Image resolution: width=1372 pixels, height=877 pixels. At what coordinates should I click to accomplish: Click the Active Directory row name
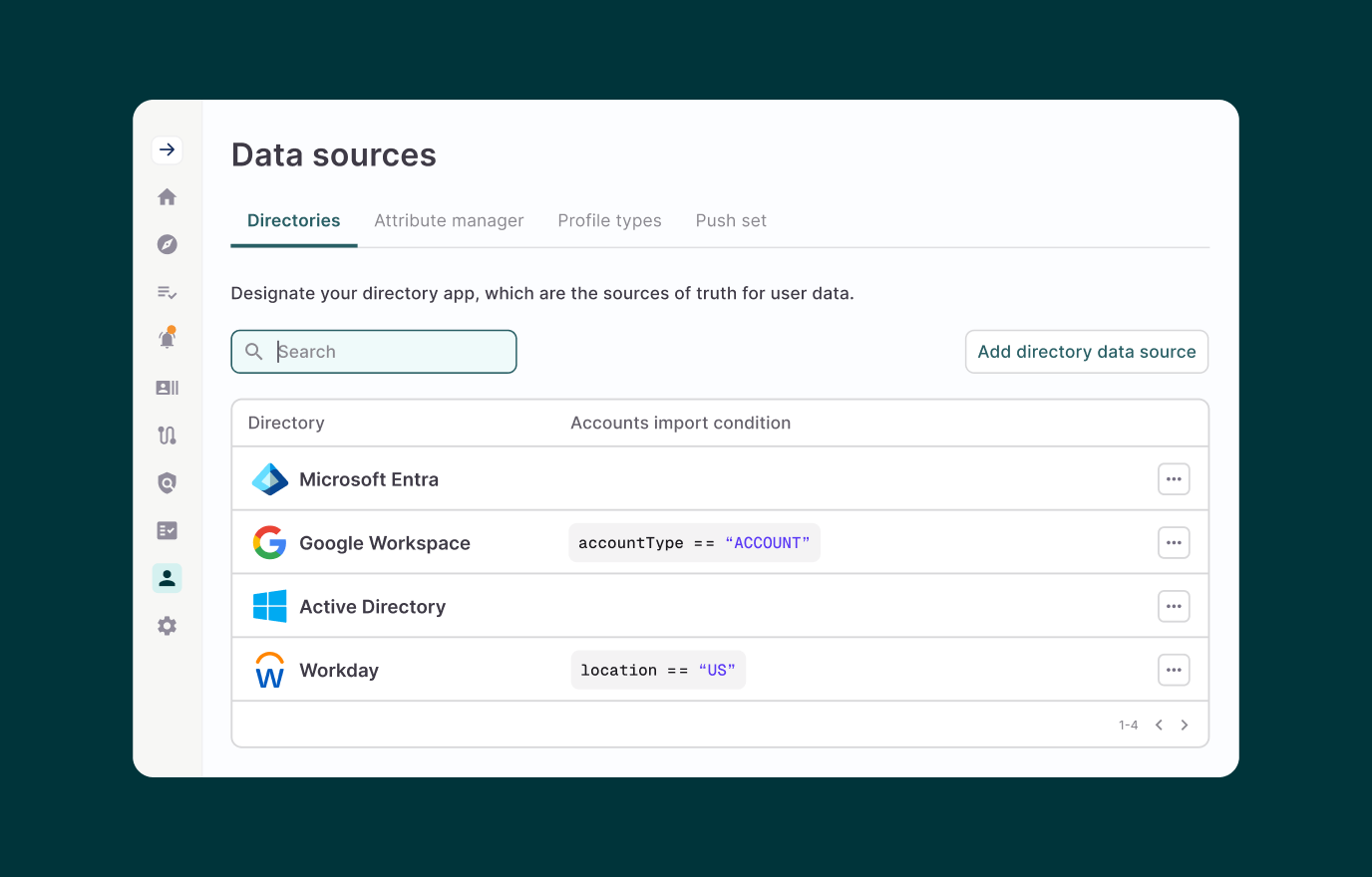[x=373, y=607]
